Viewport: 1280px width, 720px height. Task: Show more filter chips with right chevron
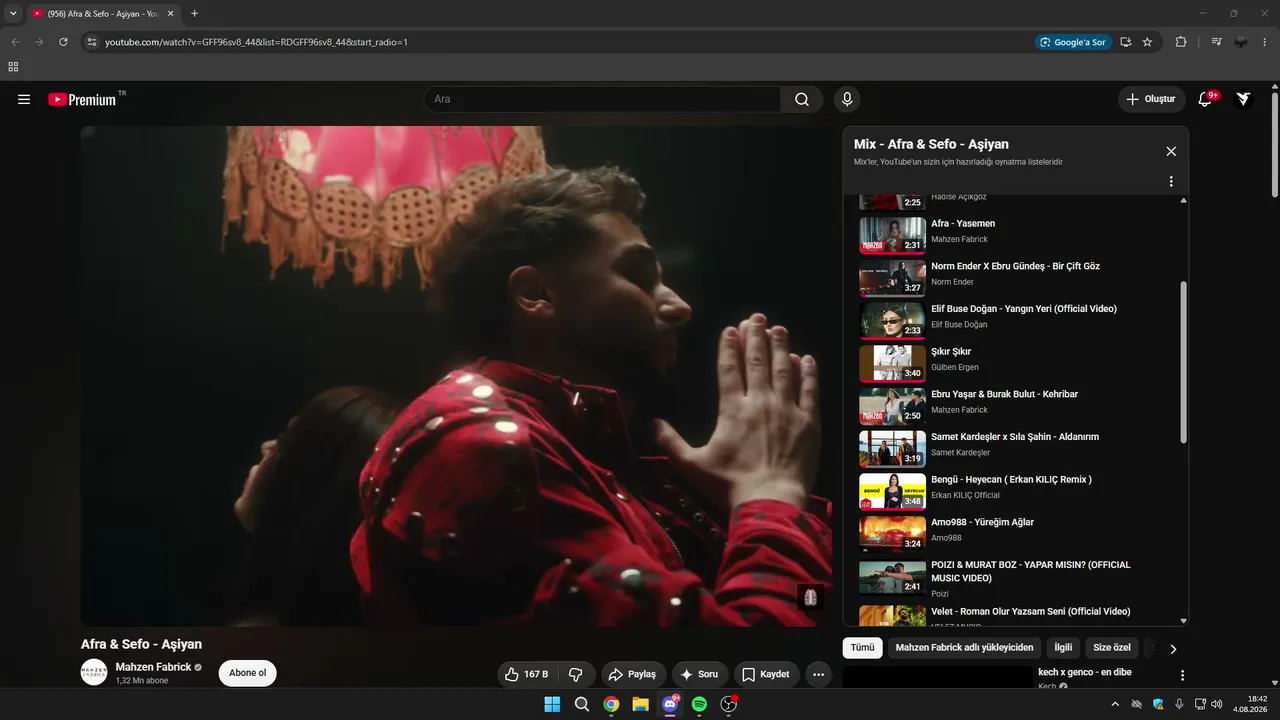(1173, 649)
